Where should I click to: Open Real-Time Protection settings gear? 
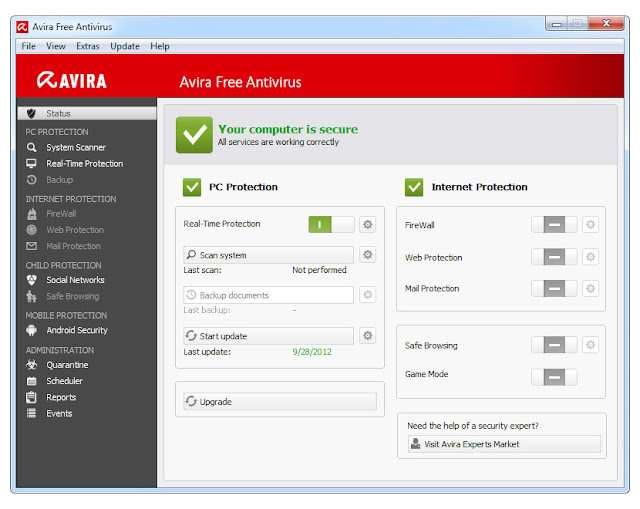[367, 224]
